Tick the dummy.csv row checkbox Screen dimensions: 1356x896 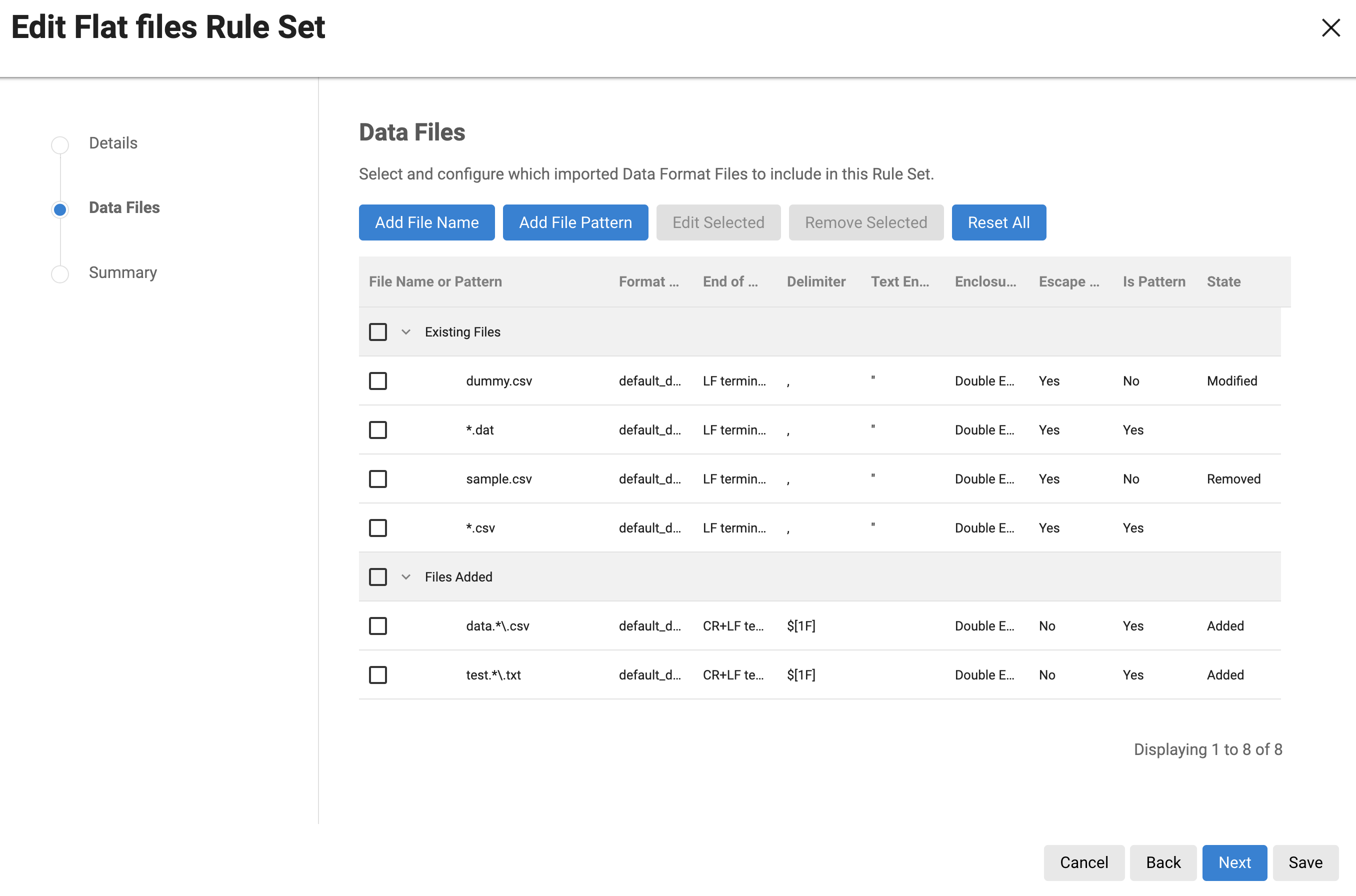(x=377, y=381)
